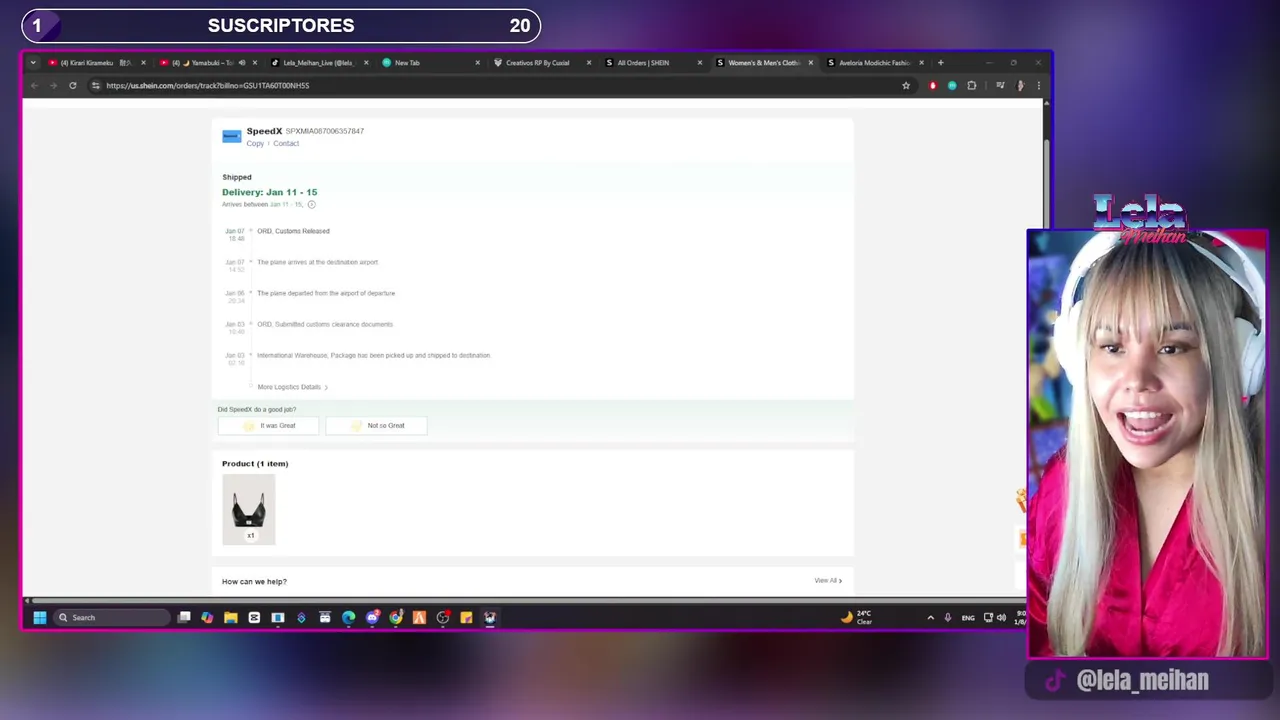Expand More Logistics Details
The height and width of the screenshot is (720, 1280).
(292, 387)
